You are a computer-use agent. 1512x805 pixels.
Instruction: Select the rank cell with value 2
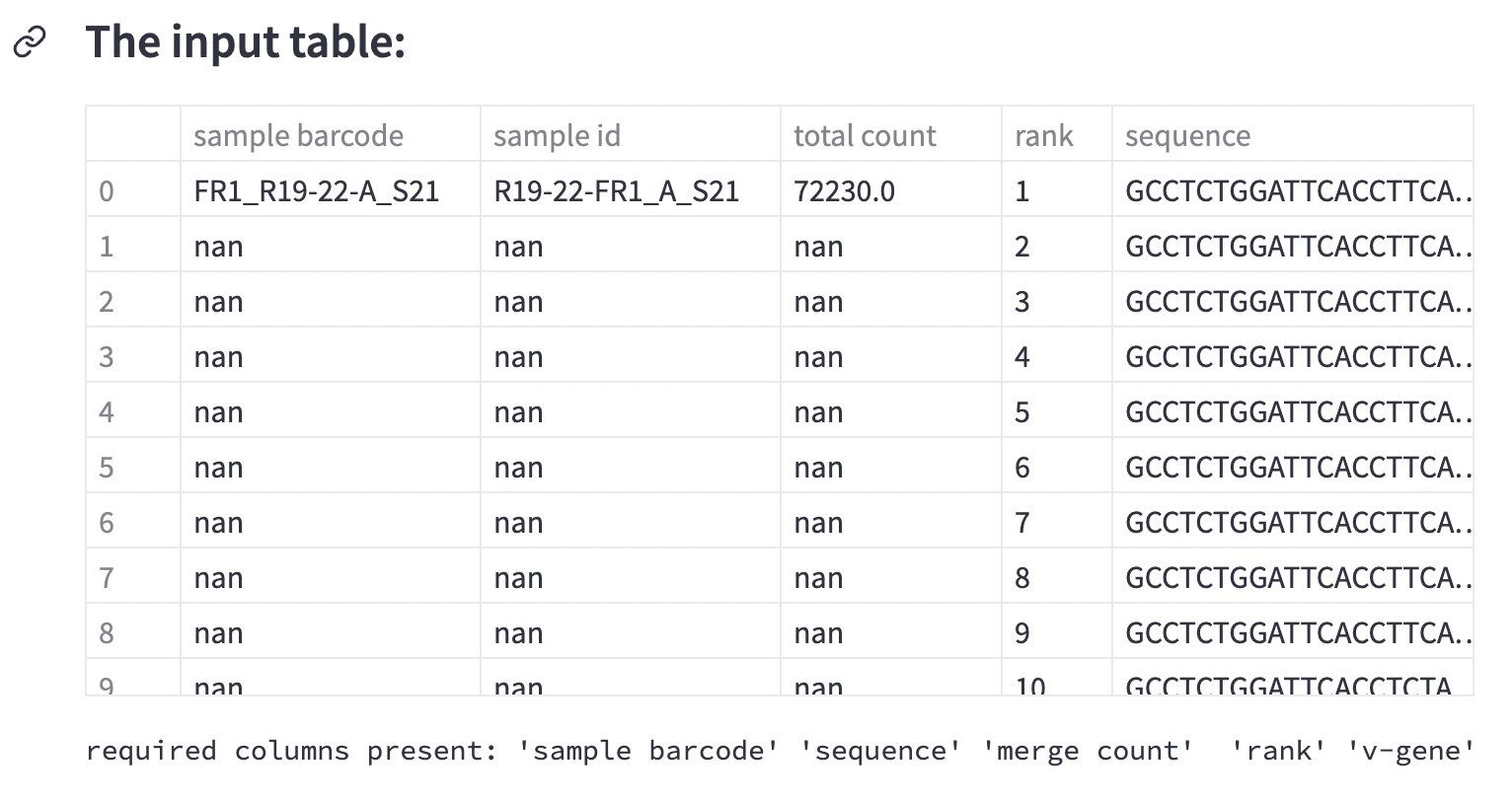(1022, 246)
